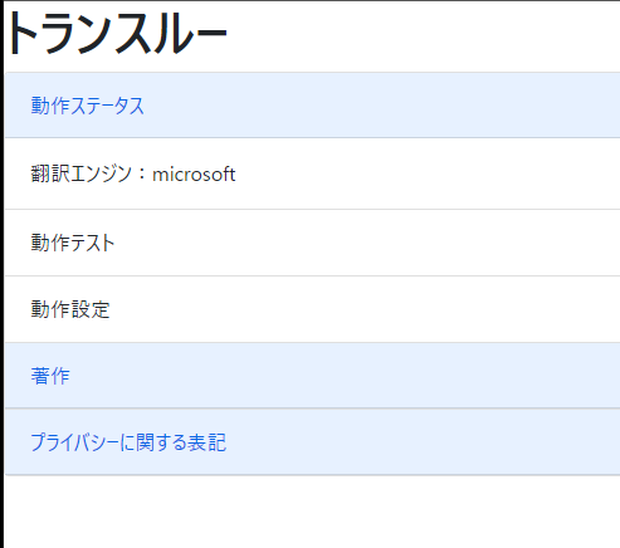Run the operation test (動作テスト)

tap(73, 242)
